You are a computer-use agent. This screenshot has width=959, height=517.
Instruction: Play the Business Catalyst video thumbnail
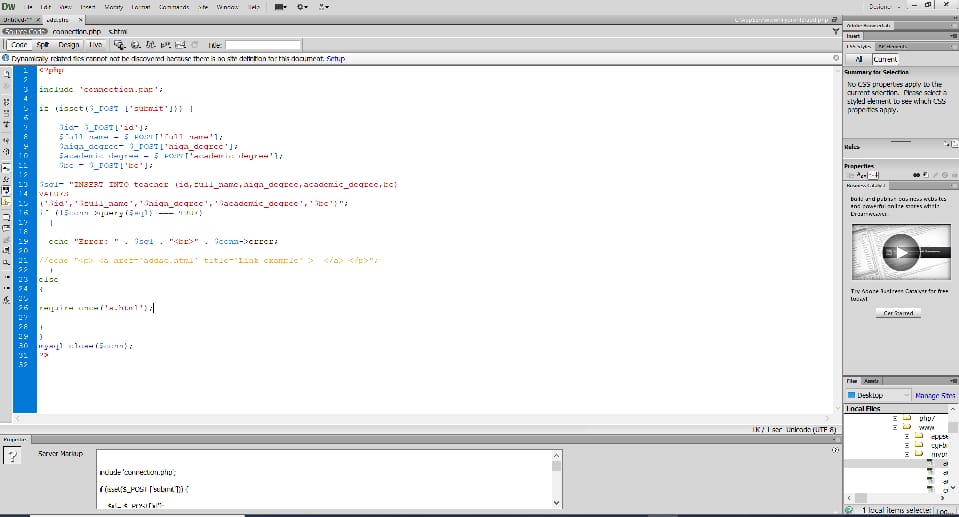[x=902, y=251]
